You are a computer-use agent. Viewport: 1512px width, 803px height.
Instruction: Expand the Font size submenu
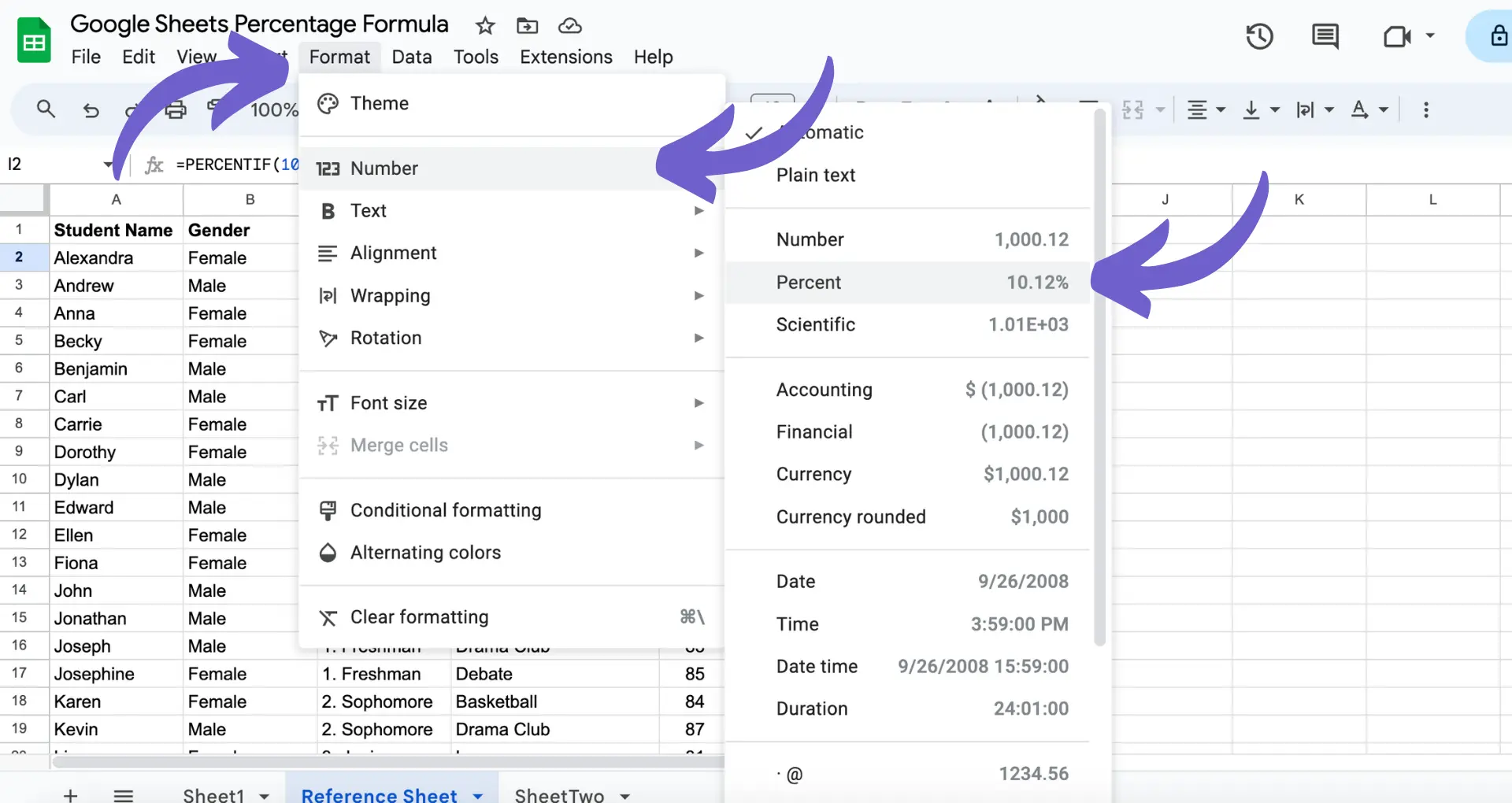pyautogui.click(x=512, y=403)
